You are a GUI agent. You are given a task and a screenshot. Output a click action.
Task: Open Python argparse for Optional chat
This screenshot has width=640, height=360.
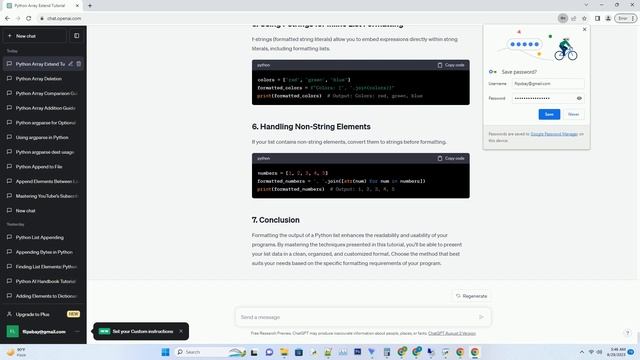43,122
